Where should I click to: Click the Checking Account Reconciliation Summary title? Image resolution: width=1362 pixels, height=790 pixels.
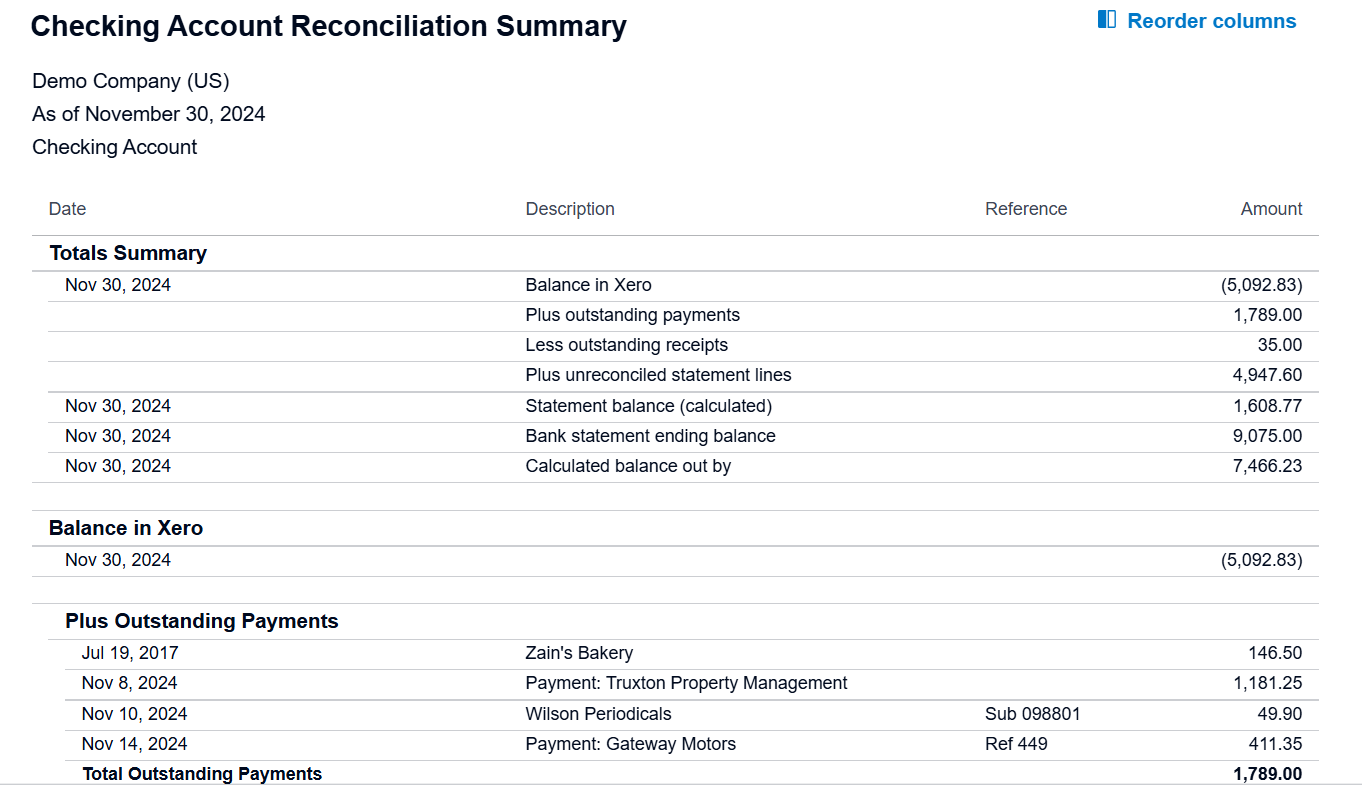tap(328, 26)
